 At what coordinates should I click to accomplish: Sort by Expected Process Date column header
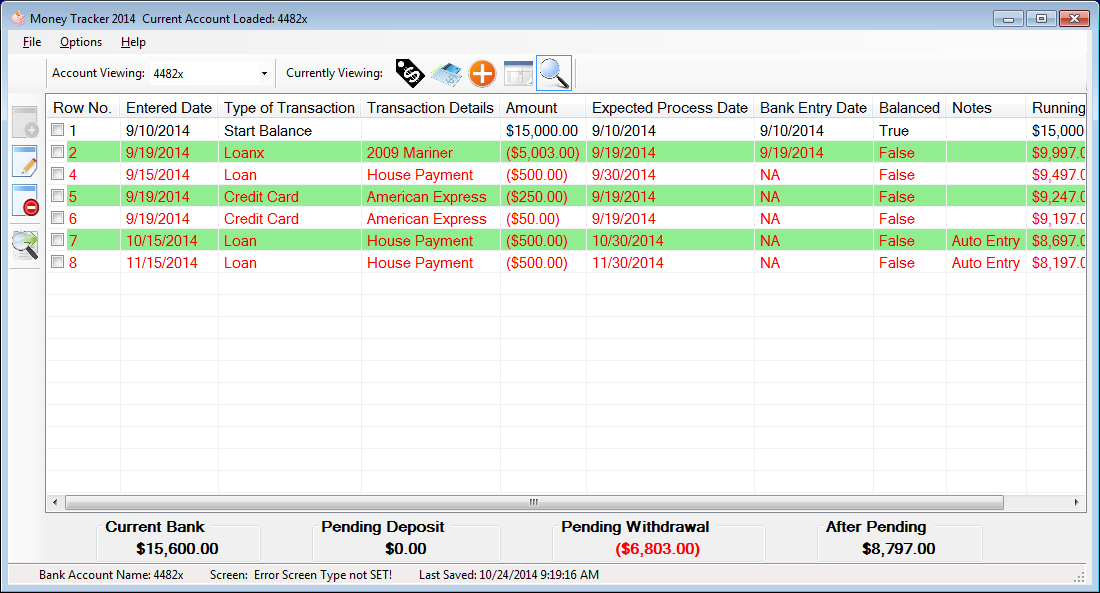coord(670,107)
